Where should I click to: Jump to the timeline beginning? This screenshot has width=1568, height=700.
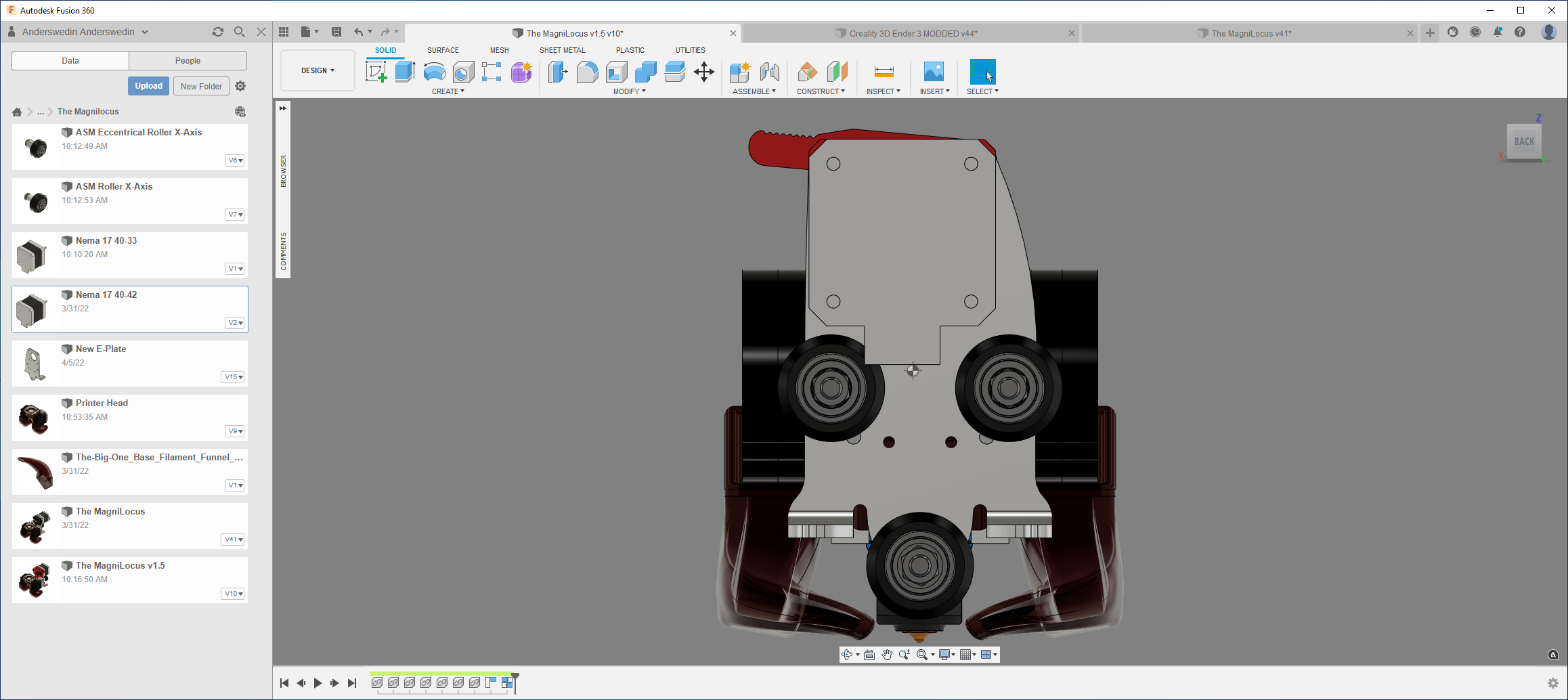[x=284, y=683]
